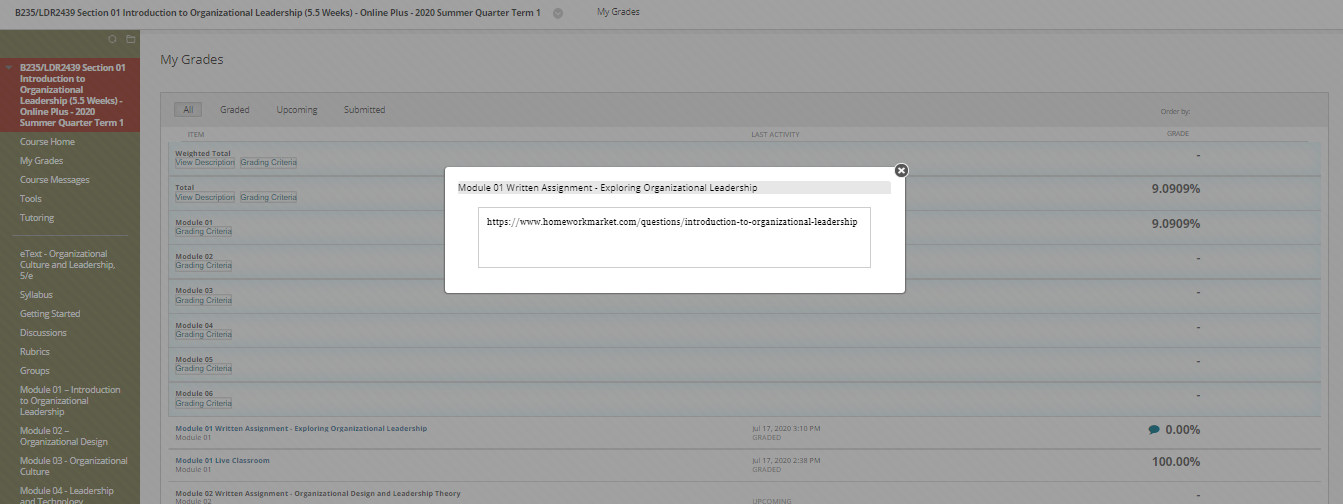This screenshot has width=1343, height=504.
Task: Click Grading Criteria under Module 01
Action: point(204,231)
